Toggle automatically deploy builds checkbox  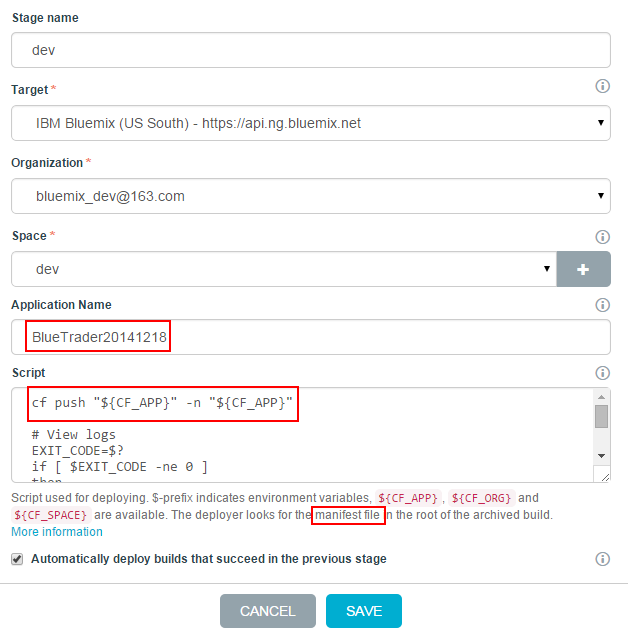pyautogui.click(x=17, y=559)
